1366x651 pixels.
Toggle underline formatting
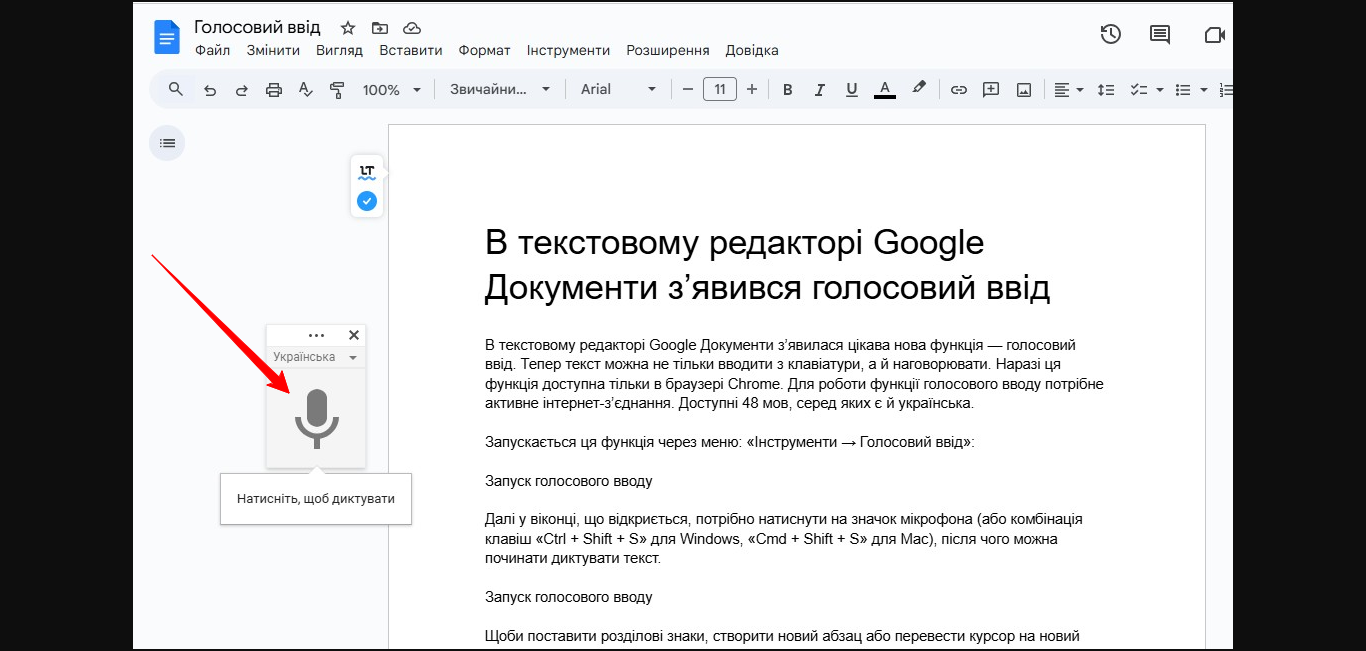coord(851,90)
